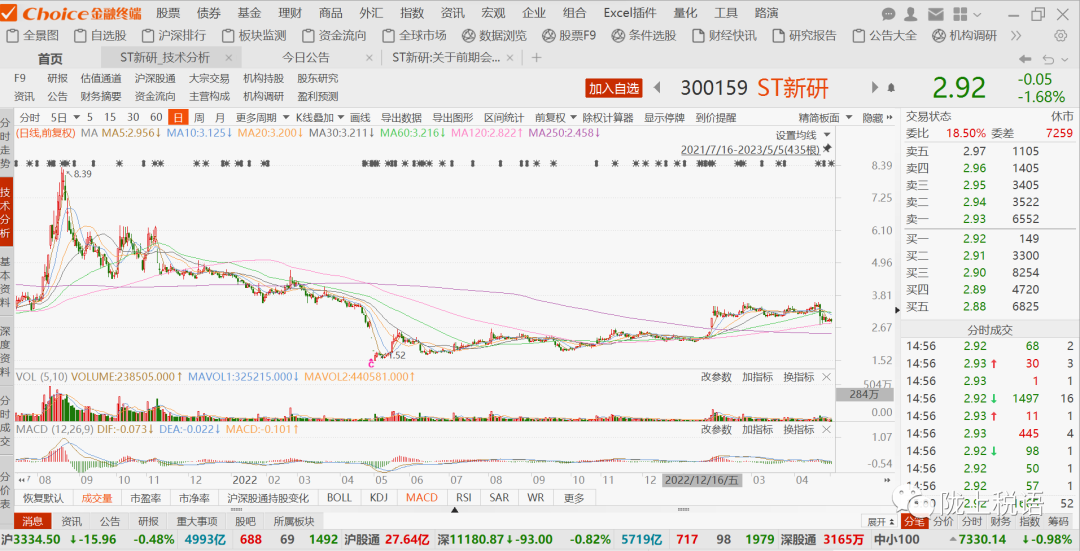Select the KDJ indicator tab
Screen dimensions: 1080x551
(x=379, y=498)
